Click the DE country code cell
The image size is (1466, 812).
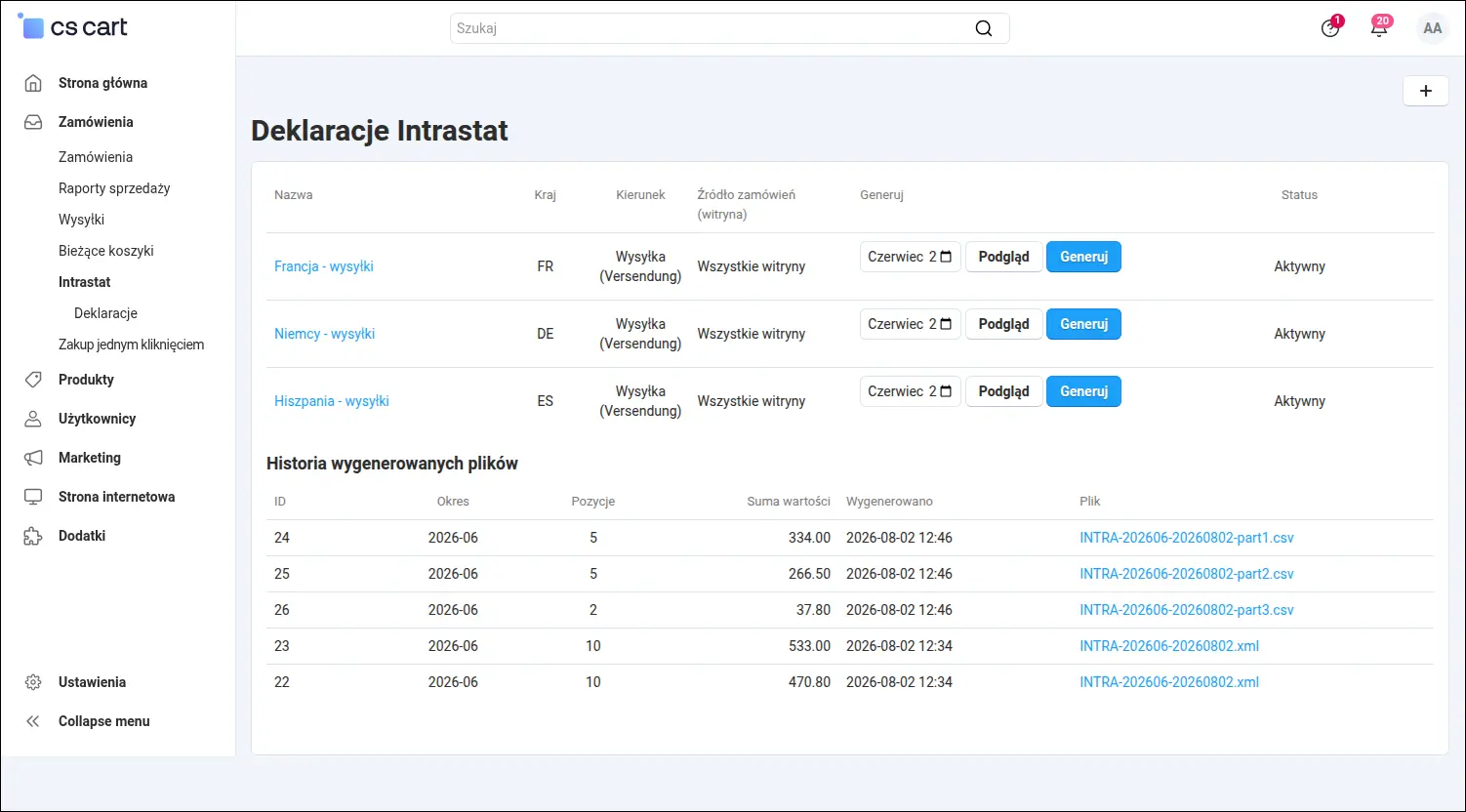pyautogui.click(x=546, y=334)
